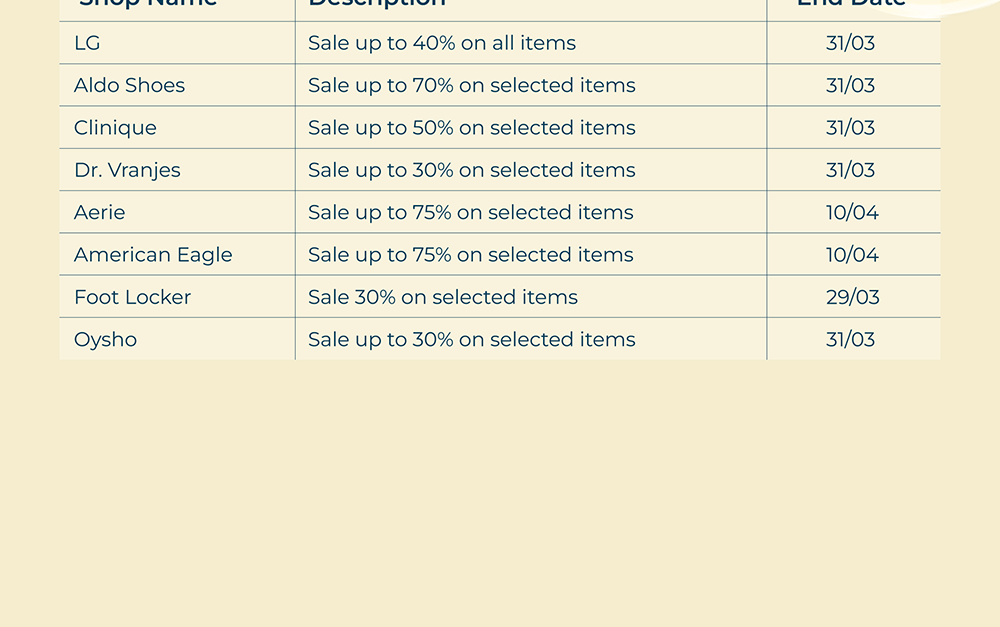Image resolution: width=1000 pixels, height=627 pixels.
Task: Click the 40% on all items description
Action: click(442, 43)
